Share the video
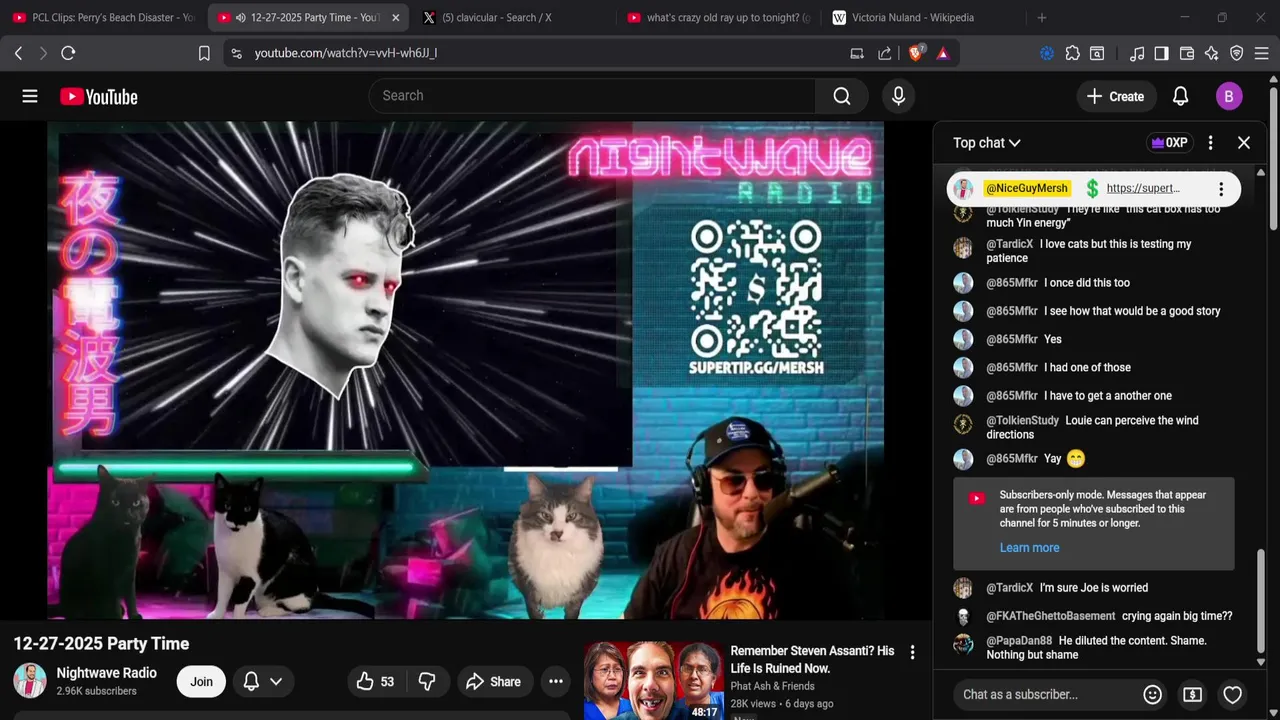This screenshot has height=720, width=1280. 494,682
